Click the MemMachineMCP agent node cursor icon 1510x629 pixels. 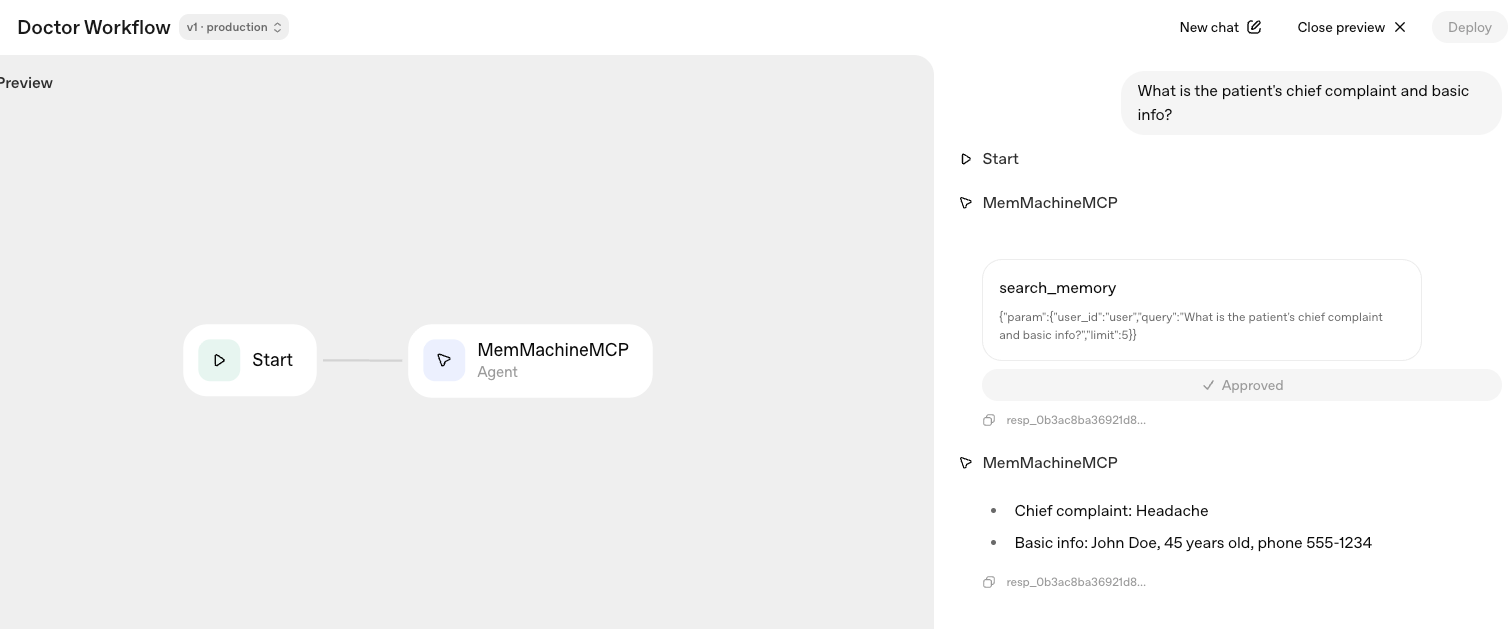click(x=444, y=360)
